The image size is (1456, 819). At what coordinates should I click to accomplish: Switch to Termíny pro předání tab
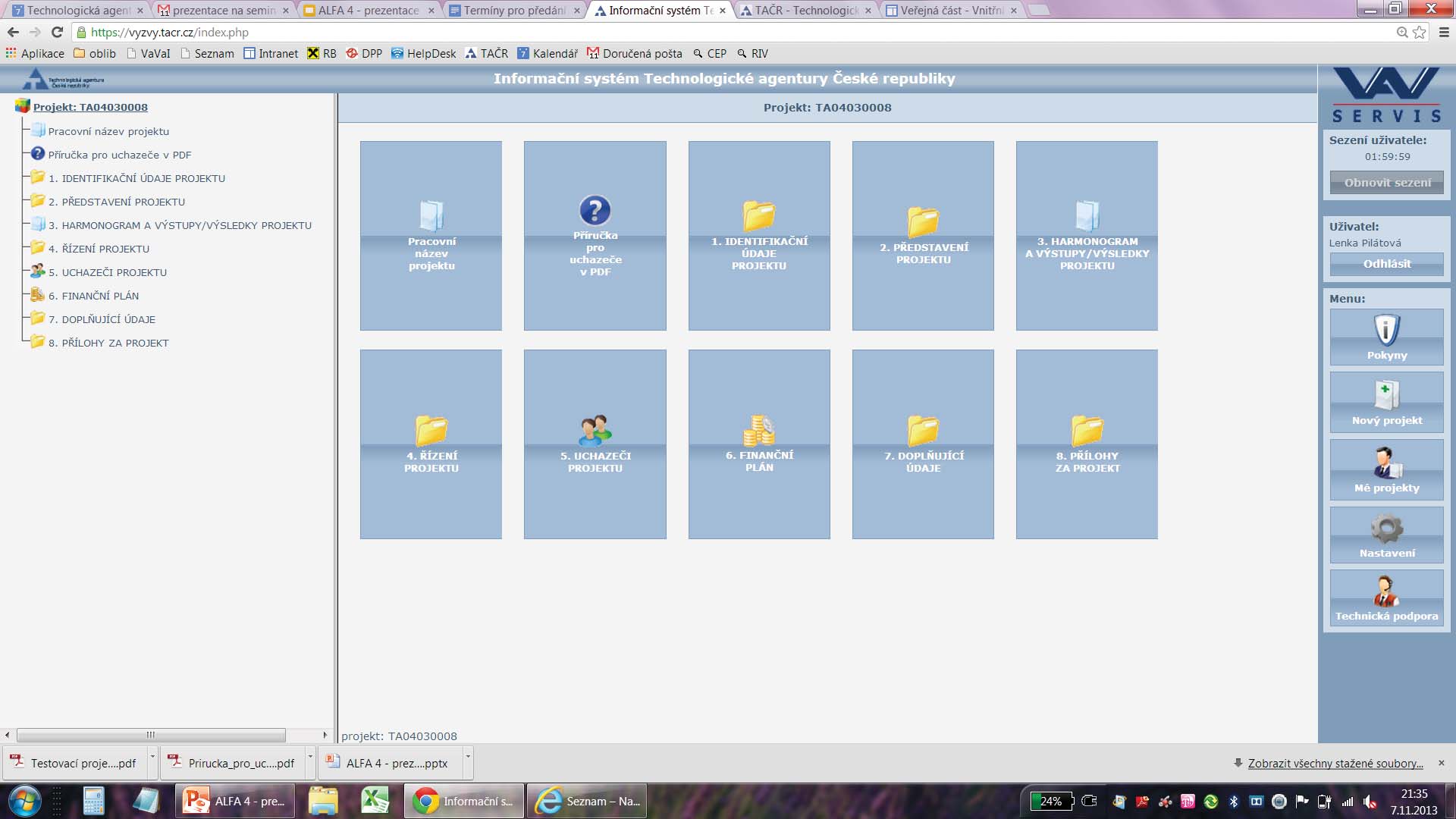point(513,11)
